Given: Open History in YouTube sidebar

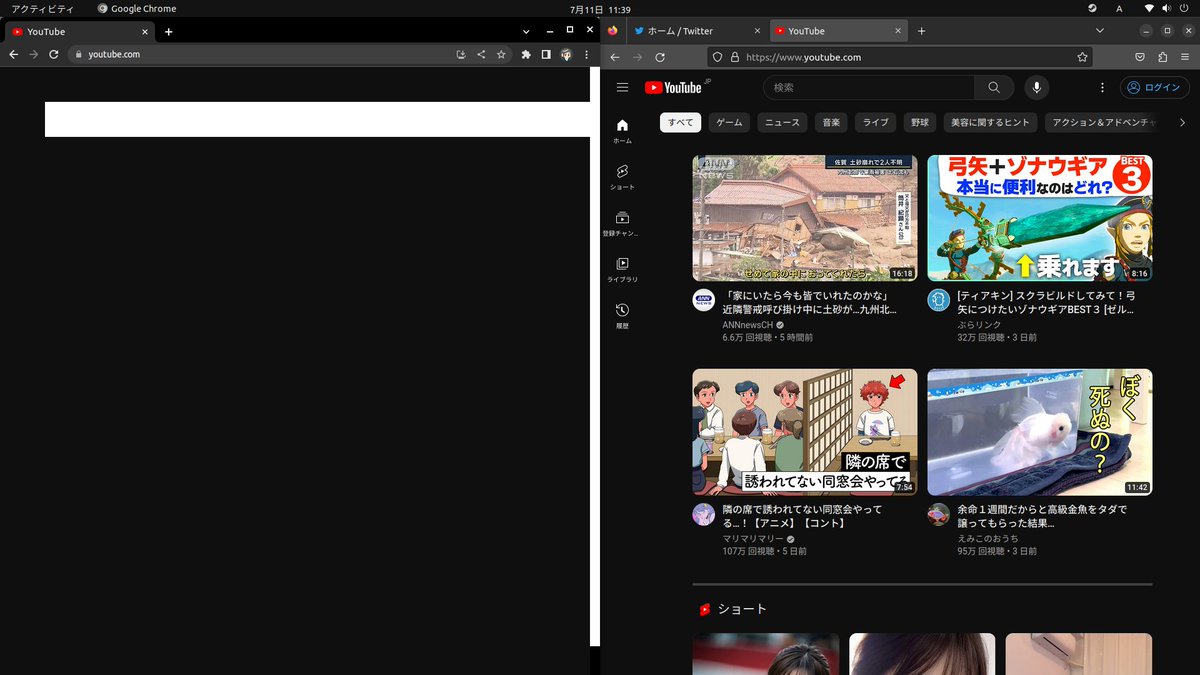Looking at the screenshot, I should 622,316.
